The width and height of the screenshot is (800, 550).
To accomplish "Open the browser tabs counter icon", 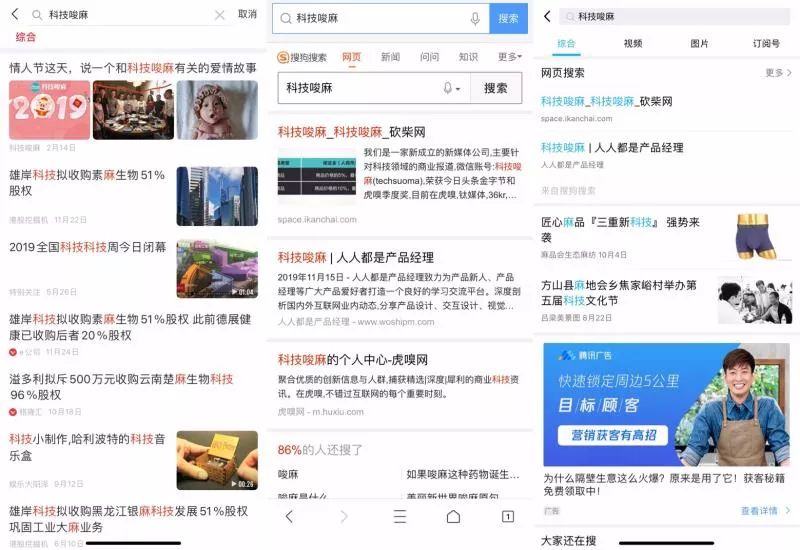I will click(508, 516).
